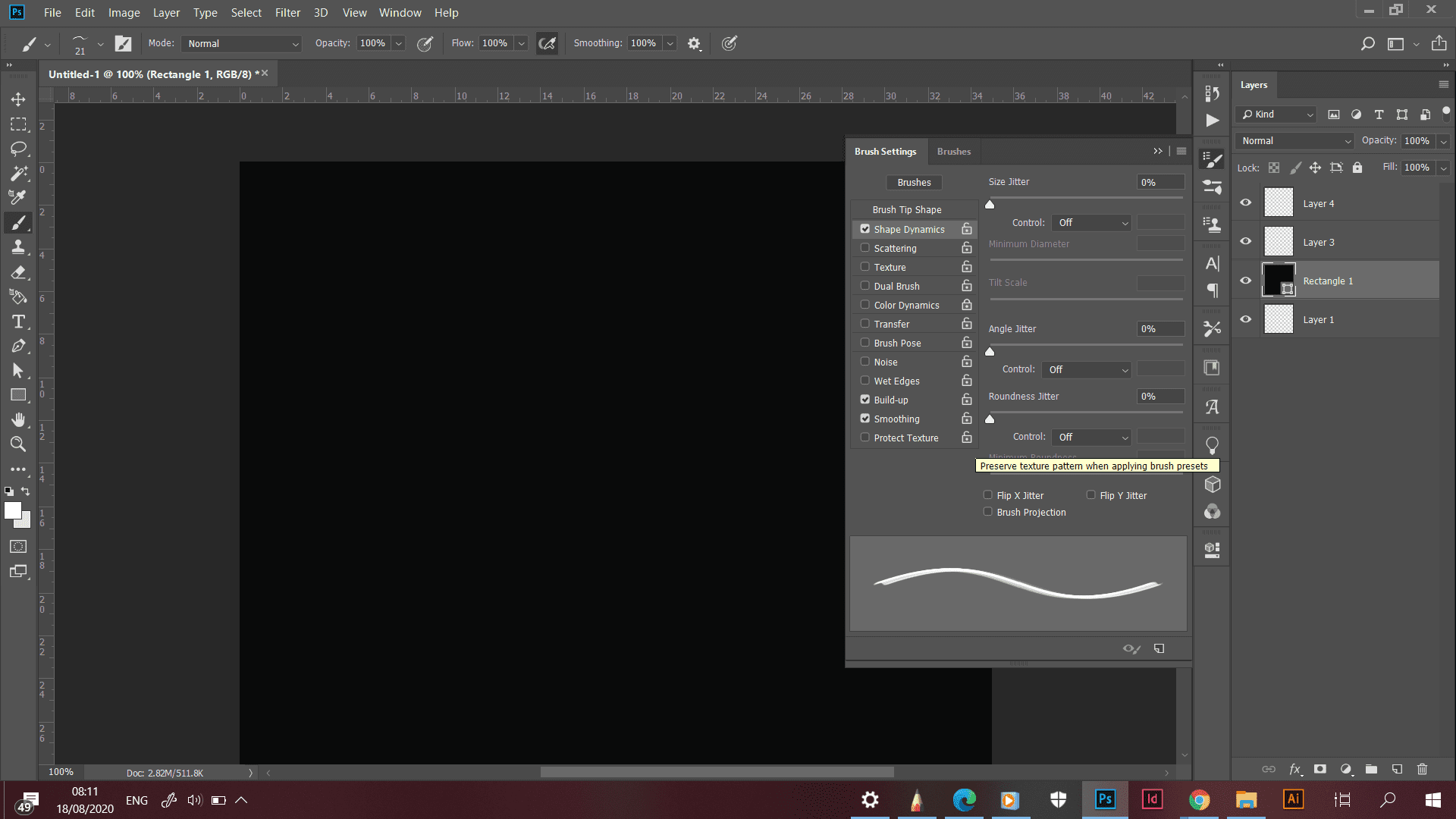
Task: Click the Clone Stamp tool
Action: point(18,247)
